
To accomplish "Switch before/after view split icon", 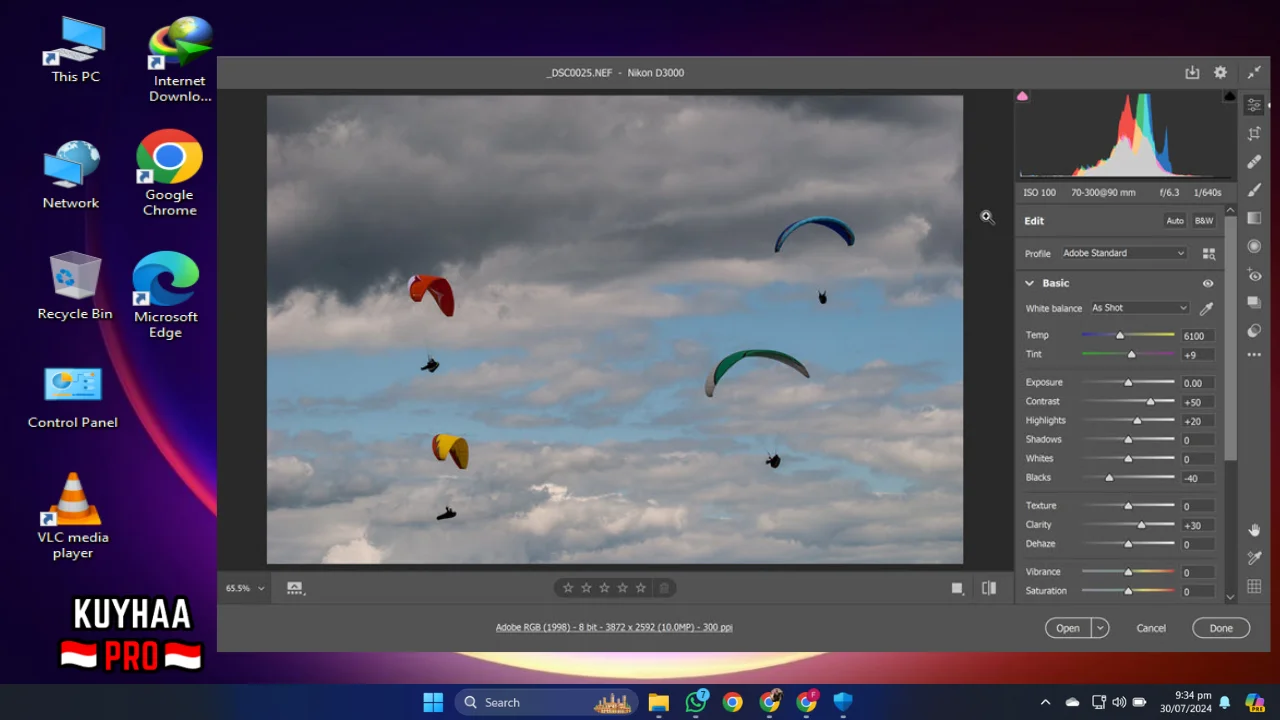I will (989, 588).
